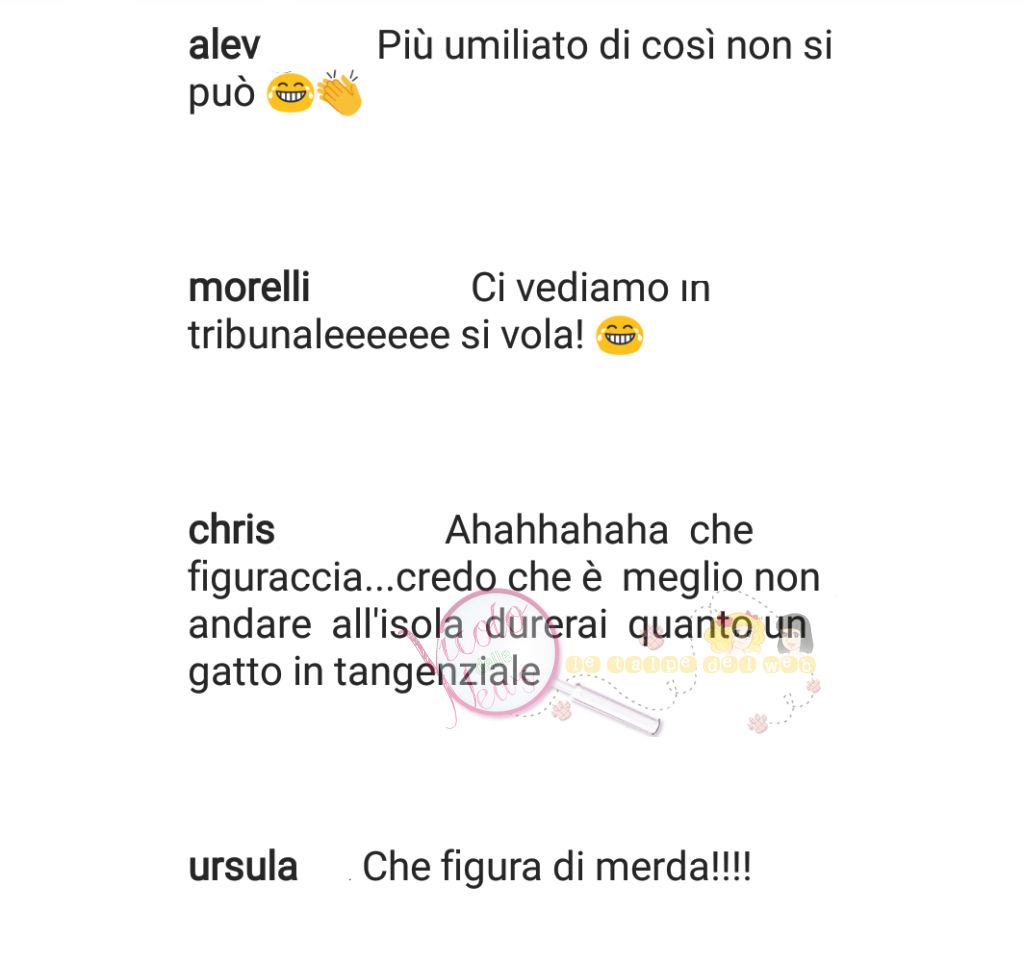The height and width of the screenshot is (962, 1024).
Task: Open the ursula username profile
Action: (x=243, y=867)
